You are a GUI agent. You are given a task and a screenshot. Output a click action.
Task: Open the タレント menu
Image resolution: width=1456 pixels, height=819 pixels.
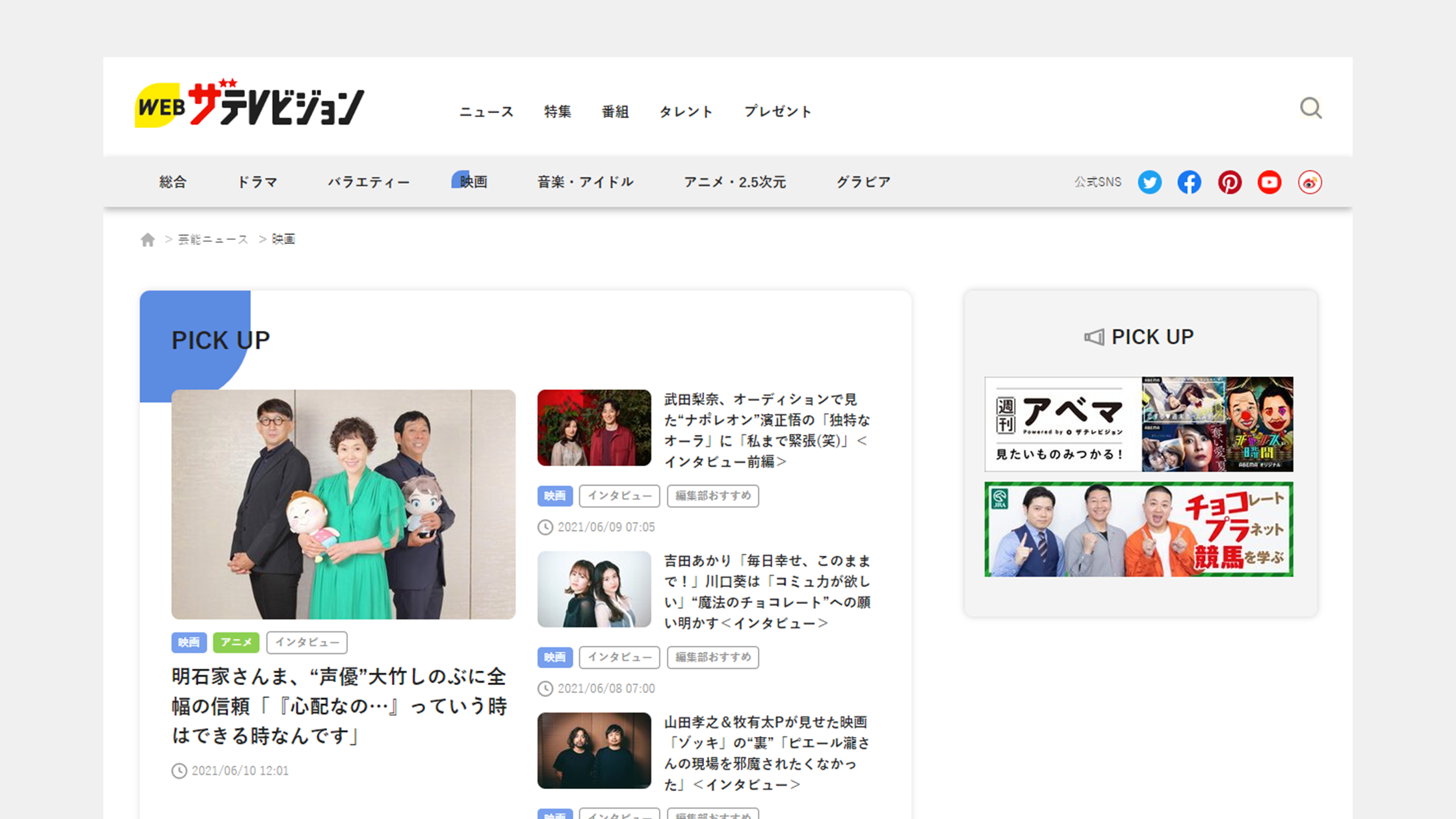(686, 111)
